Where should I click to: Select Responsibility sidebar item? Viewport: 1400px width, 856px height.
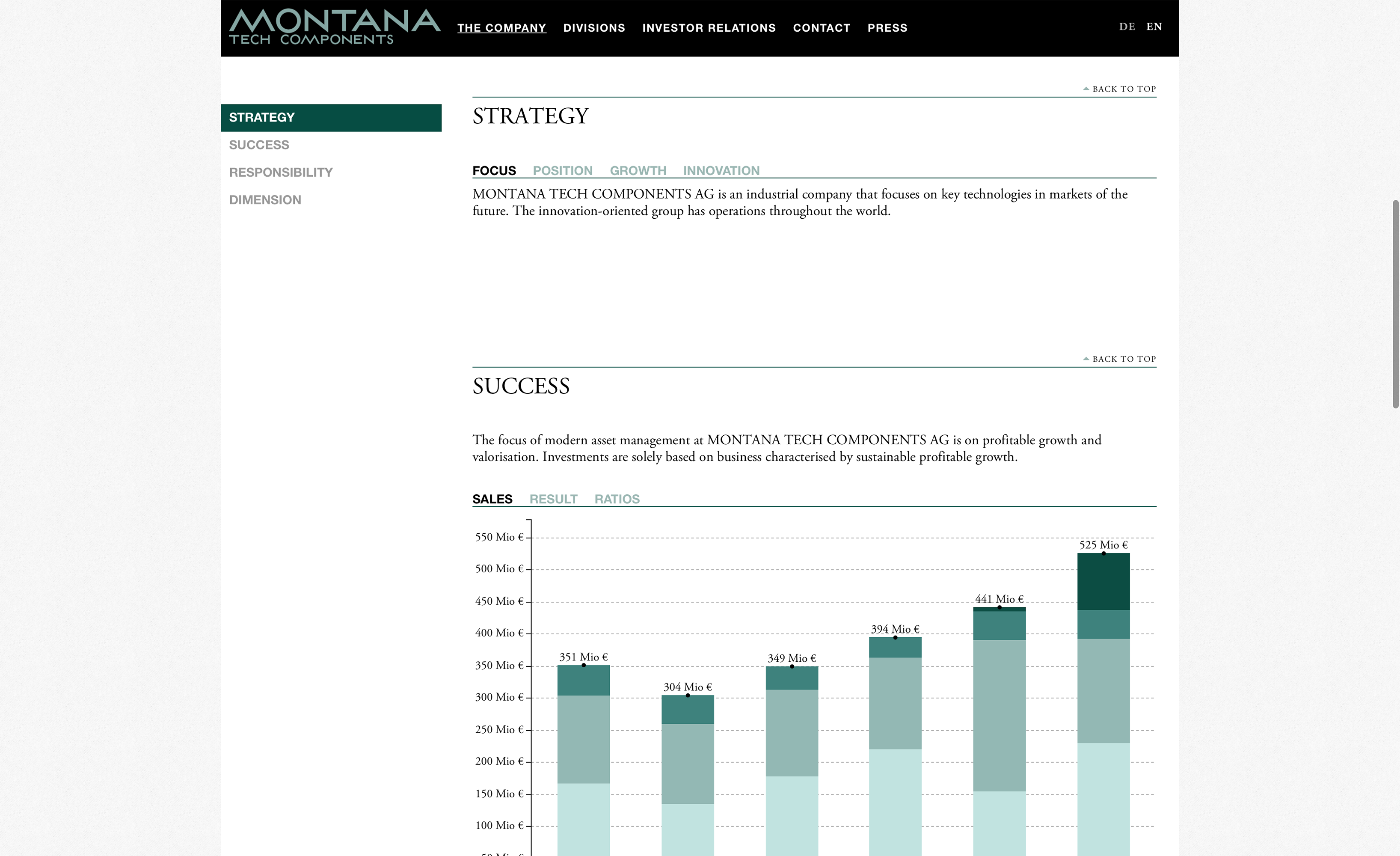(x=281, y=172)
